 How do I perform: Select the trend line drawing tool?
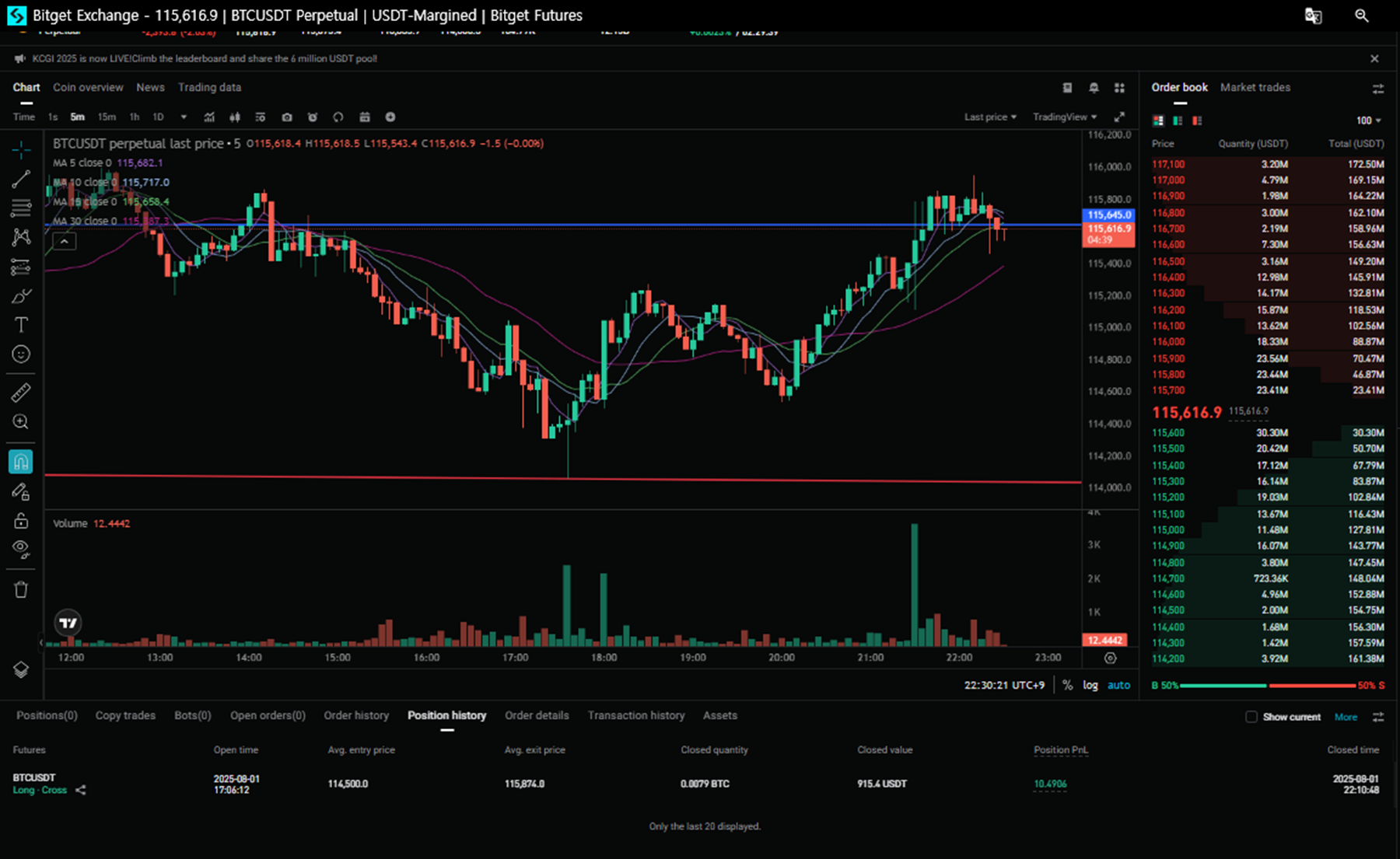tap(21, 179)
